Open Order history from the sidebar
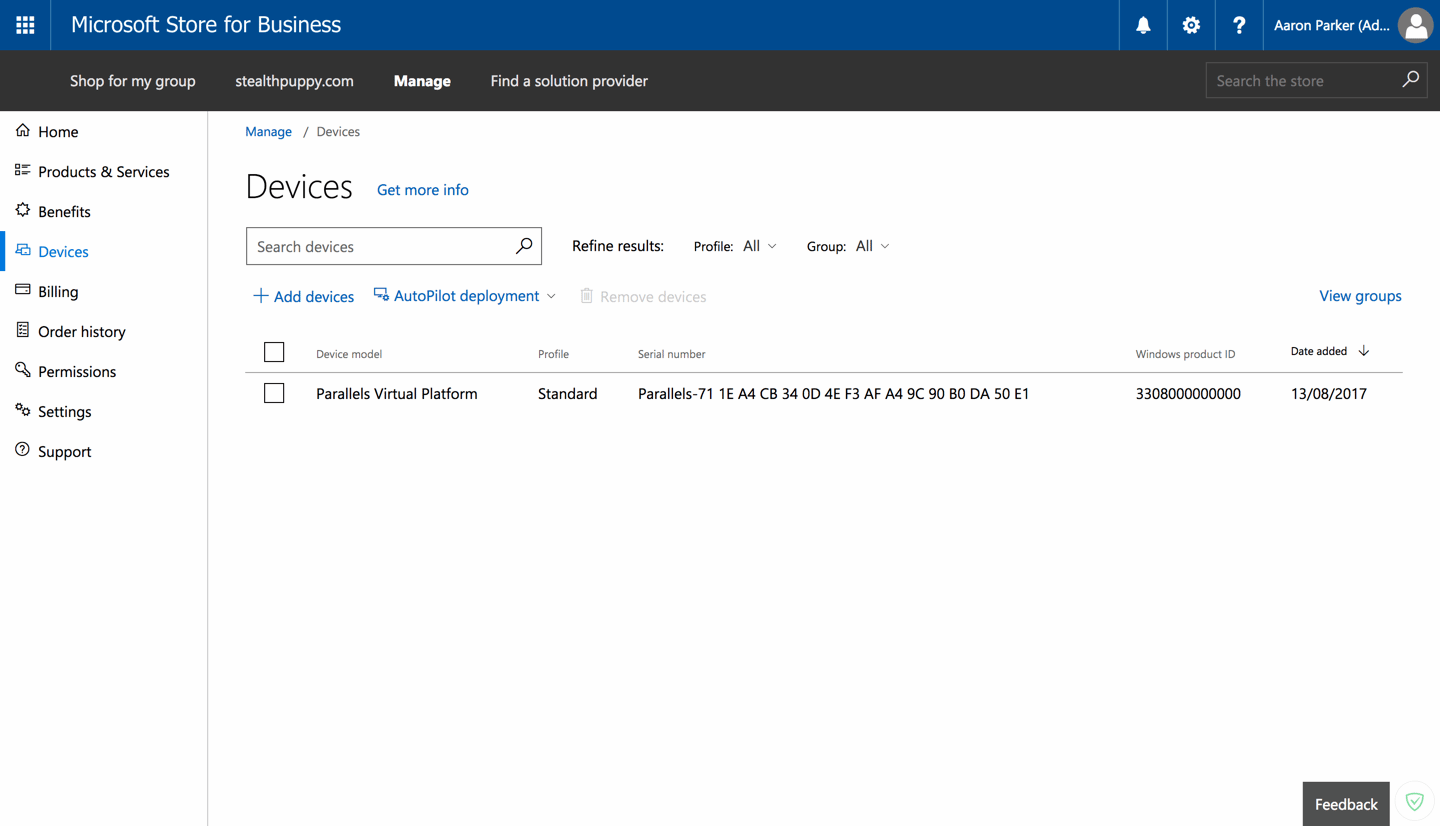This screenshot has height=826, width=1440. coord(81,331)
